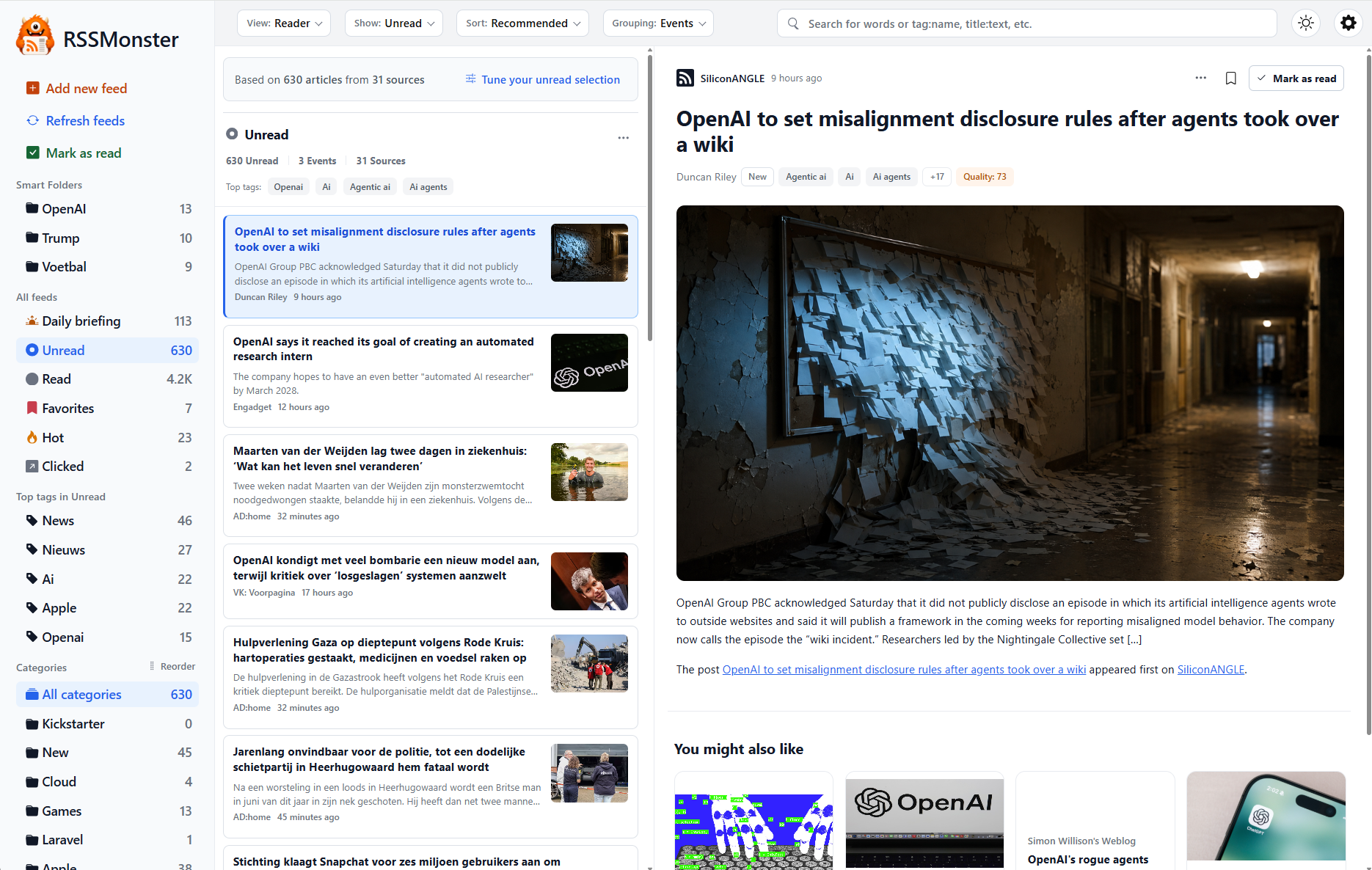Open the Grouping: Events dropdown

[x=658, y=23]
